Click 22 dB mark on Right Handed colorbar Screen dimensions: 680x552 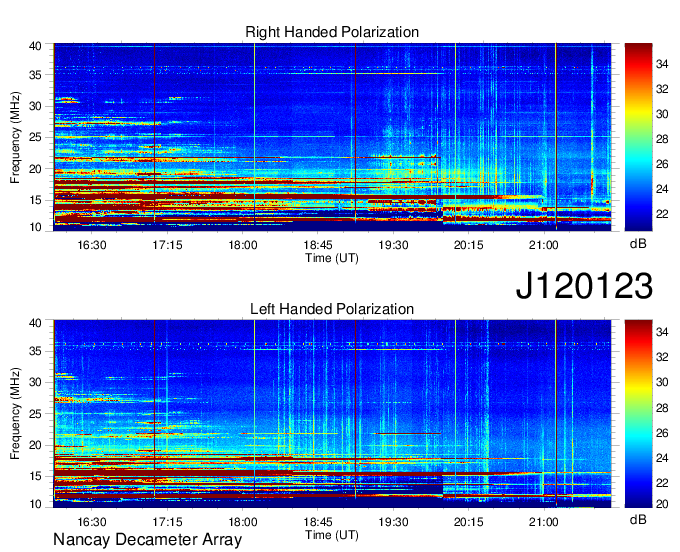(x=662, y=214)
